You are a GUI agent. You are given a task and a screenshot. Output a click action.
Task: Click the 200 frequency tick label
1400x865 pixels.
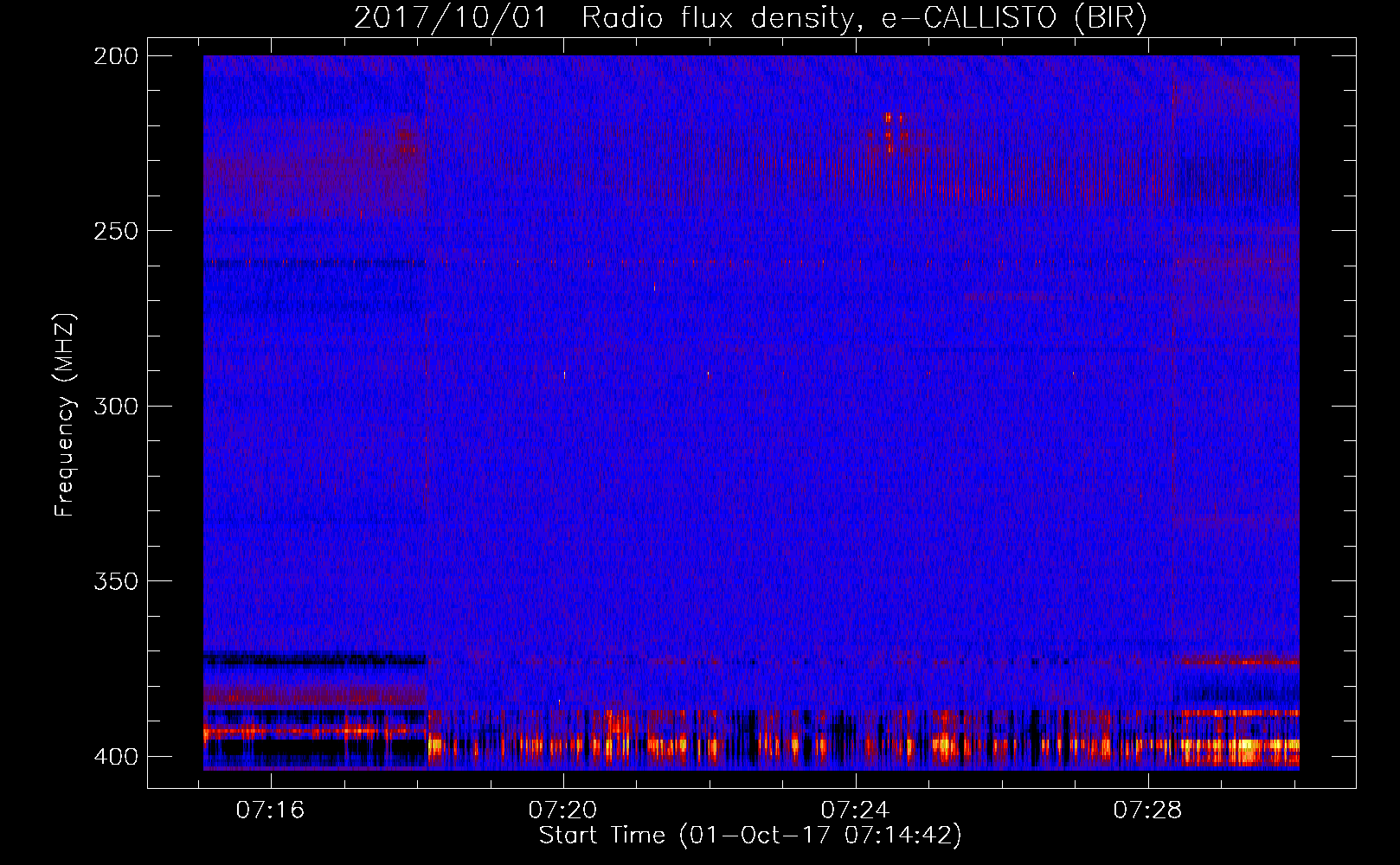tap(116, 56)
